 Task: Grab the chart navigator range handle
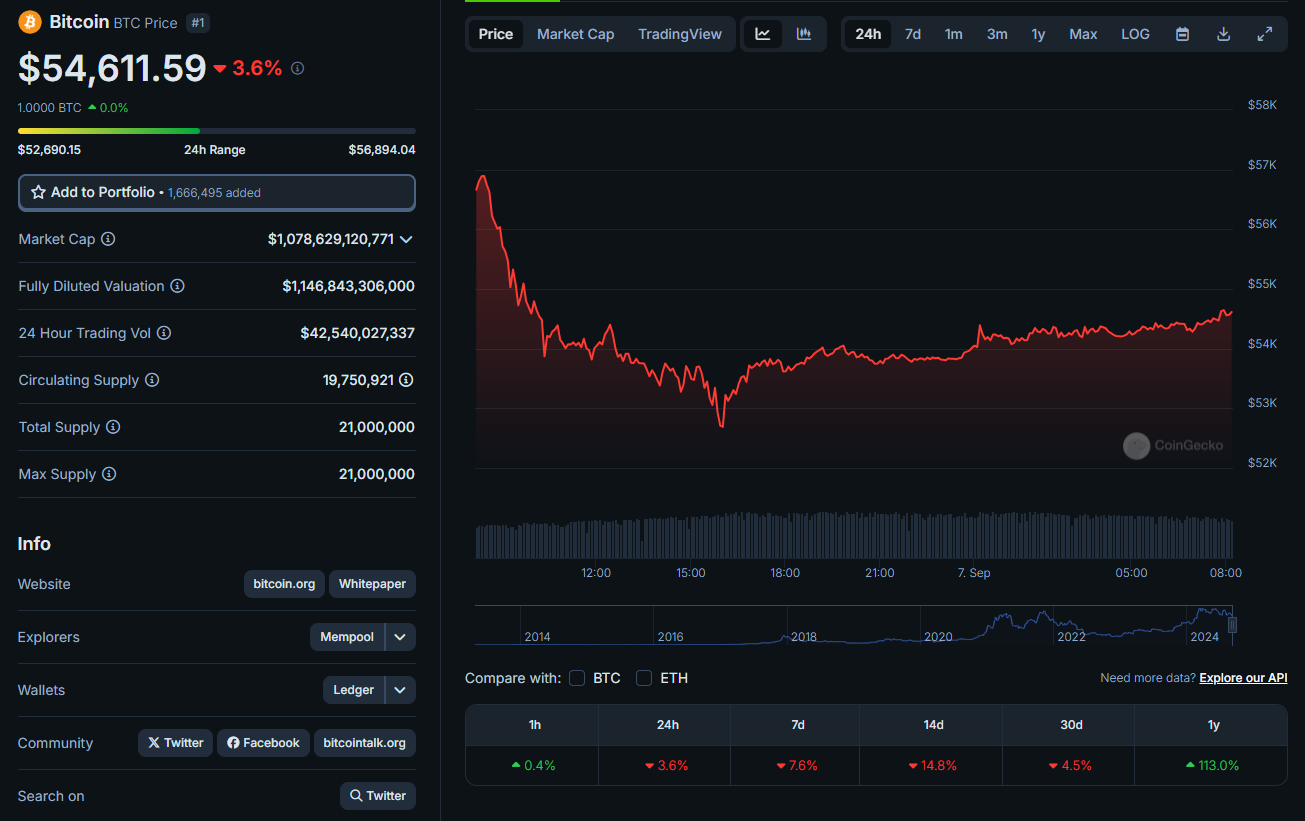point(1233,625)
